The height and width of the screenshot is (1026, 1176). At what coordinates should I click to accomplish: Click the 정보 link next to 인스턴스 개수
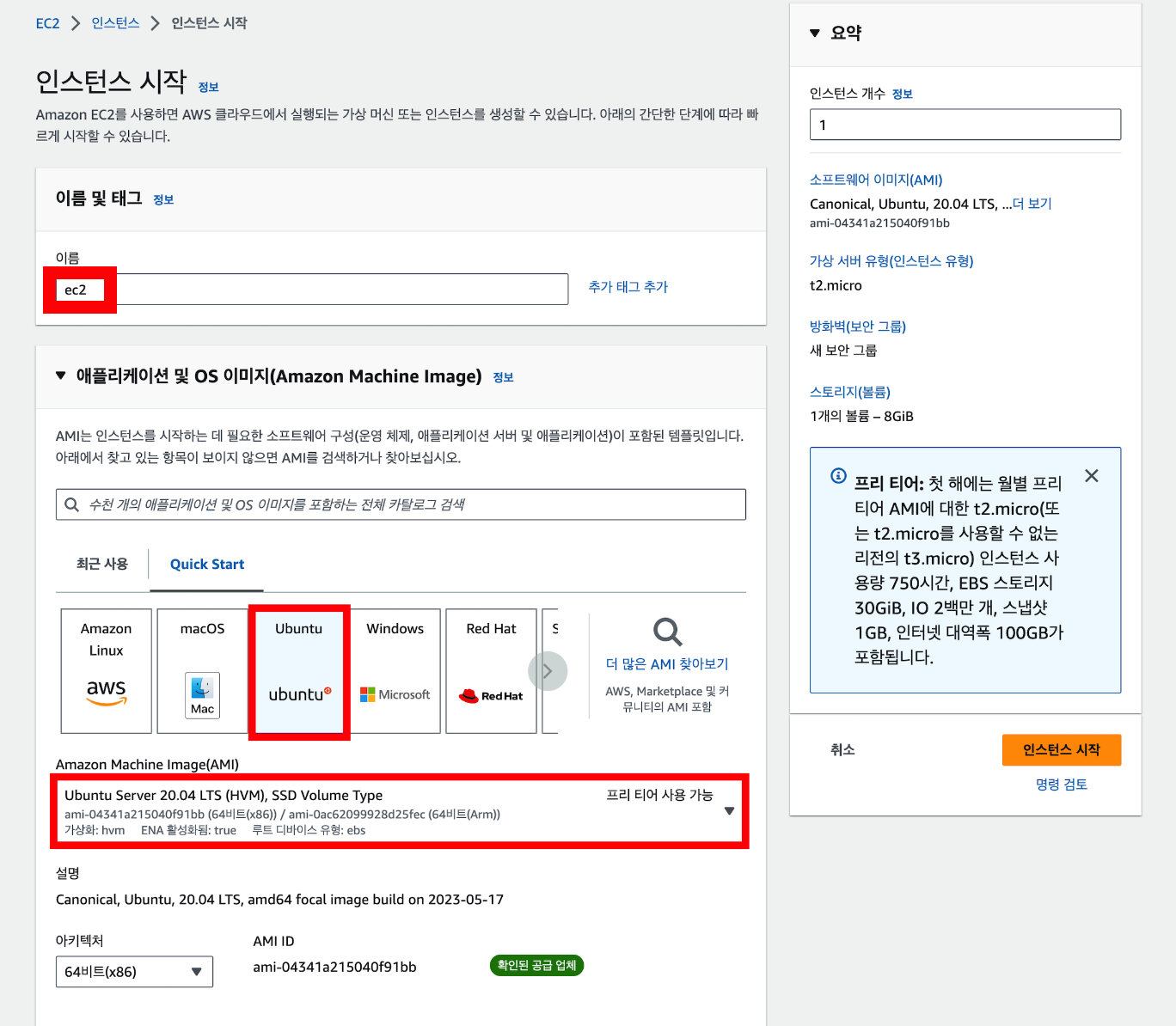[903, 94]
